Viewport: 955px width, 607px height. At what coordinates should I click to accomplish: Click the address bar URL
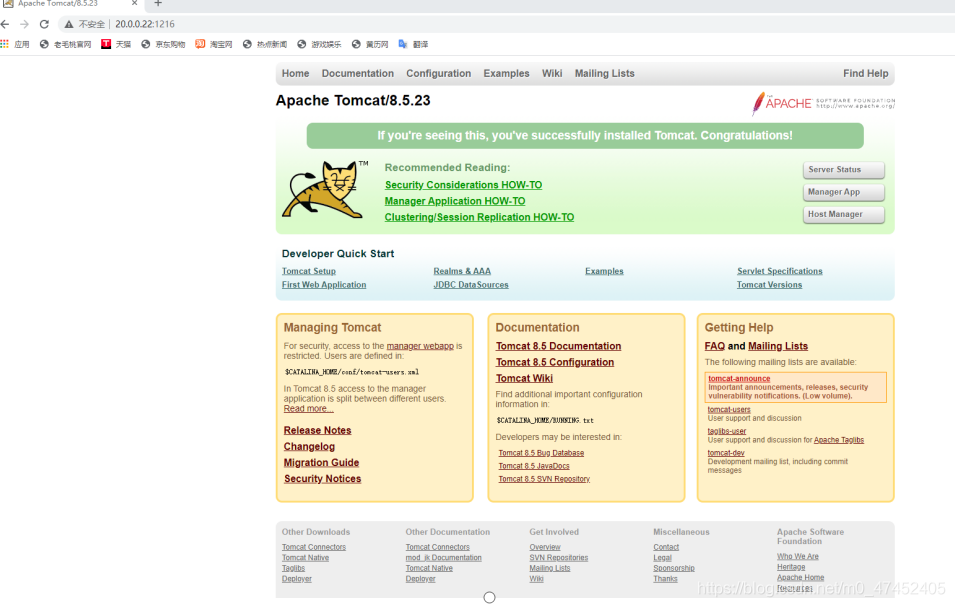[145, 24]
